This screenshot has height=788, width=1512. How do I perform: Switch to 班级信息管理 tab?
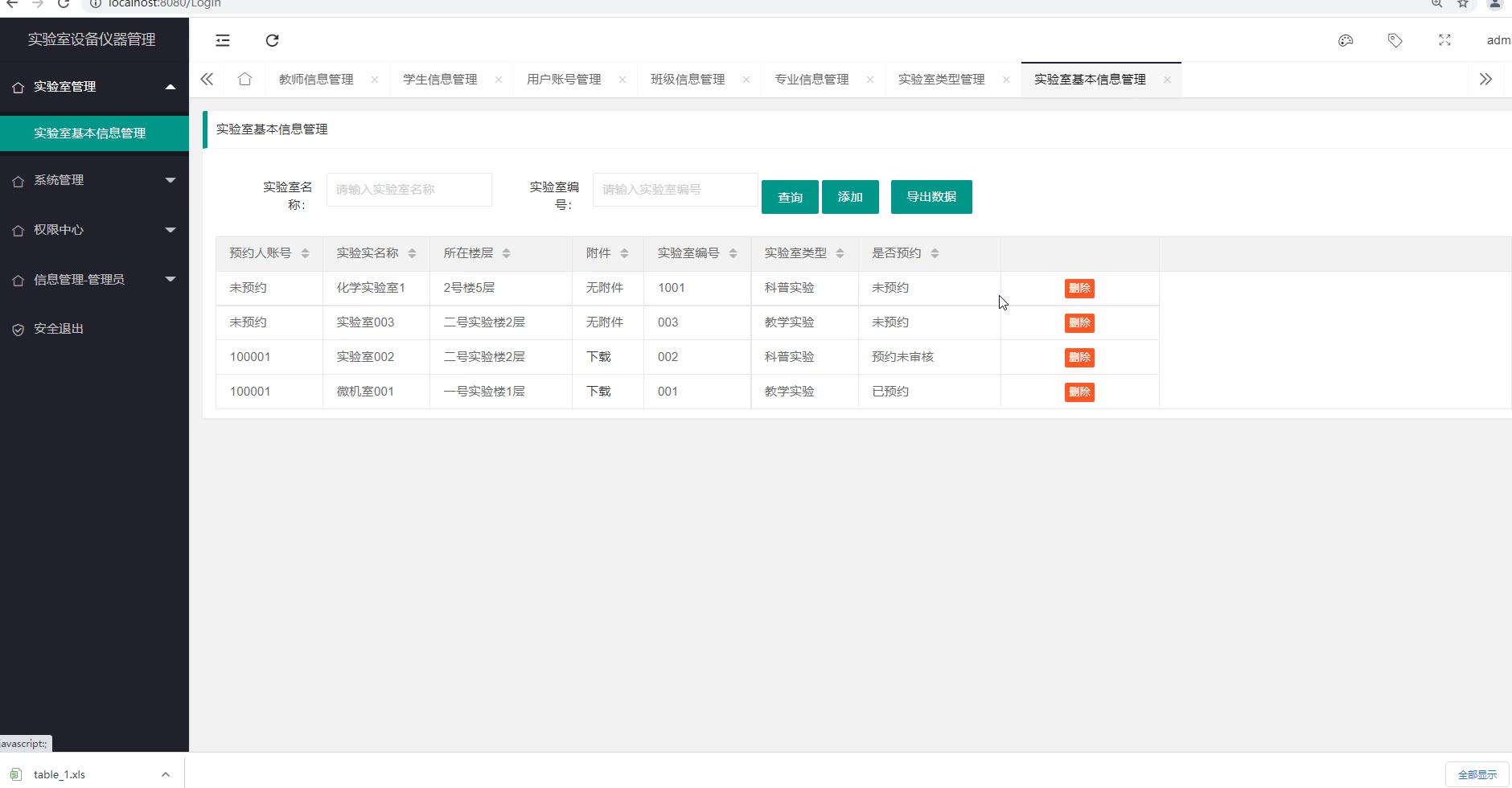688,80
